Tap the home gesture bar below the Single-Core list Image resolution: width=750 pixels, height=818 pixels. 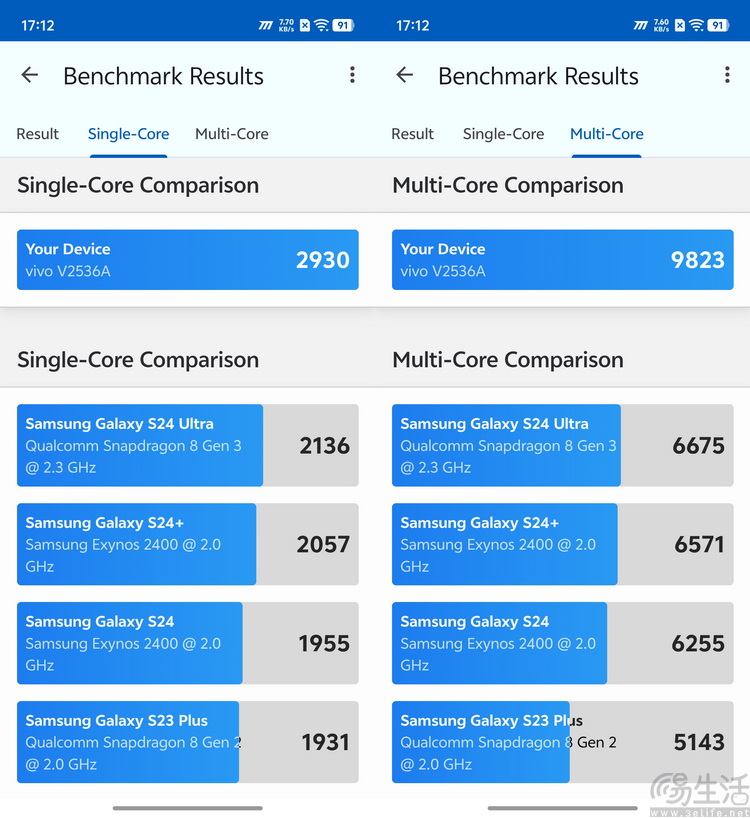187,807
